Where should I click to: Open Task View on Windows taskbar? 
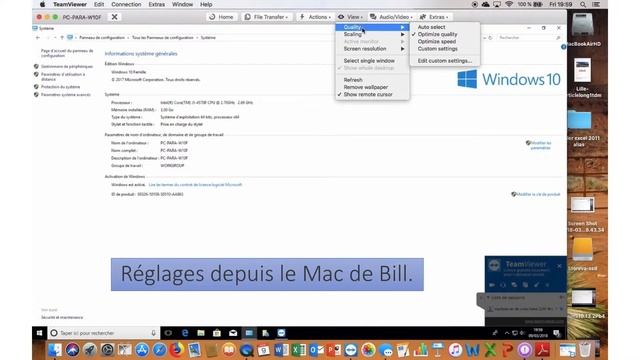[168, 333]
